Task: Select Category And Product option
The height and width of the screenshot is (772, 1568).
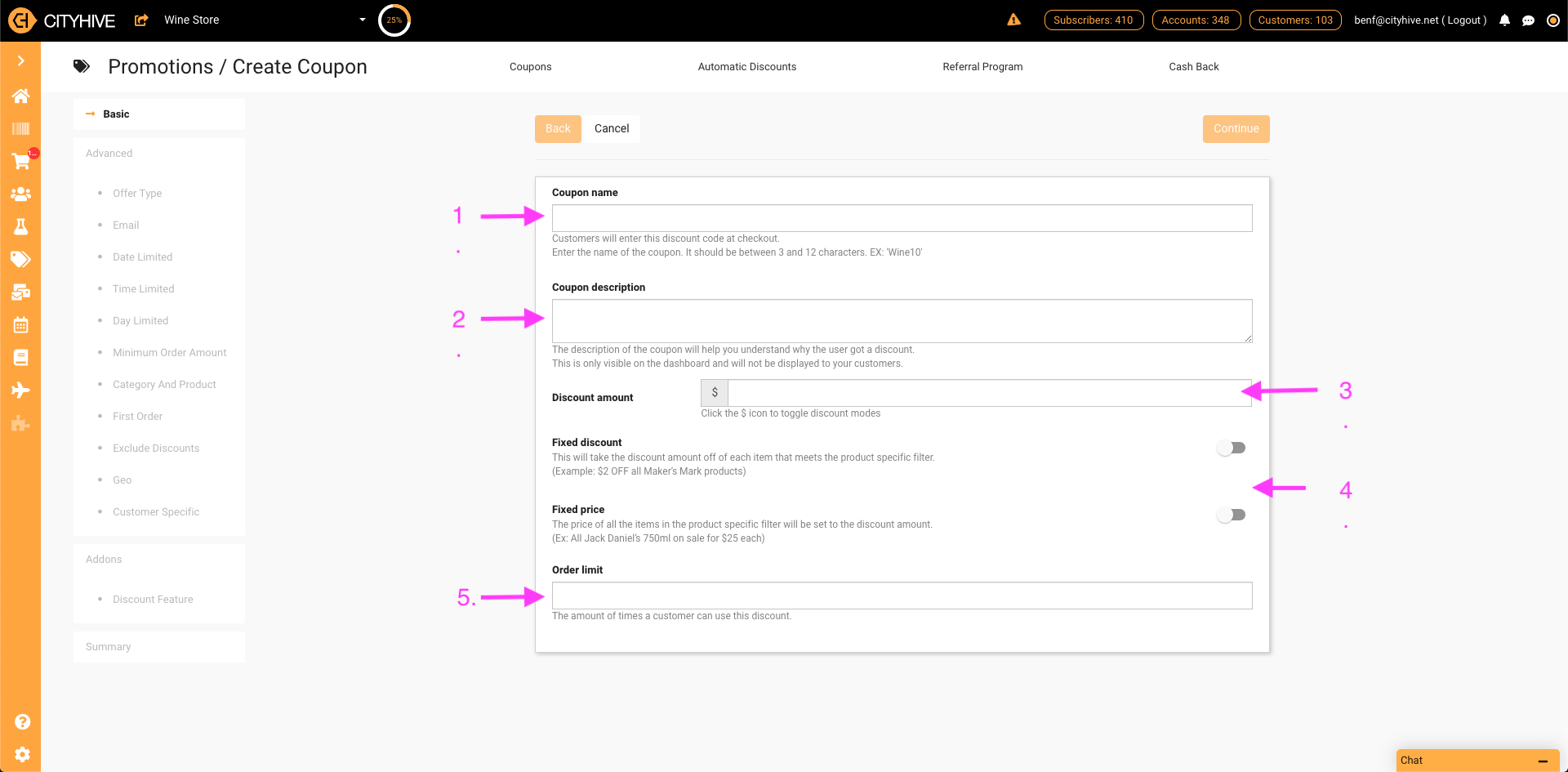Action: click(x=164, y=385)
